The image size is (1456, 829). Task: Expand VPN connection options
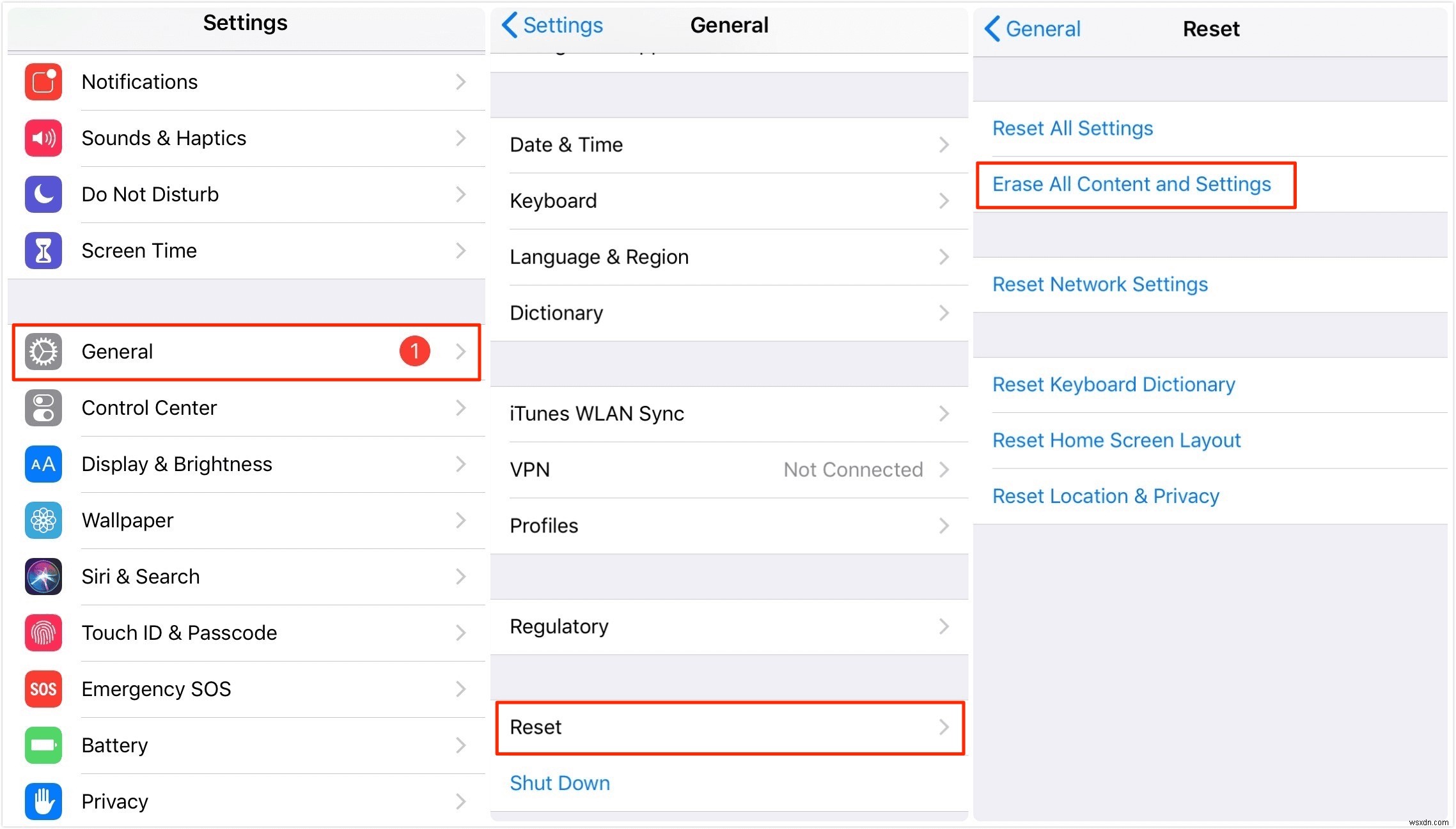point(946,470)
